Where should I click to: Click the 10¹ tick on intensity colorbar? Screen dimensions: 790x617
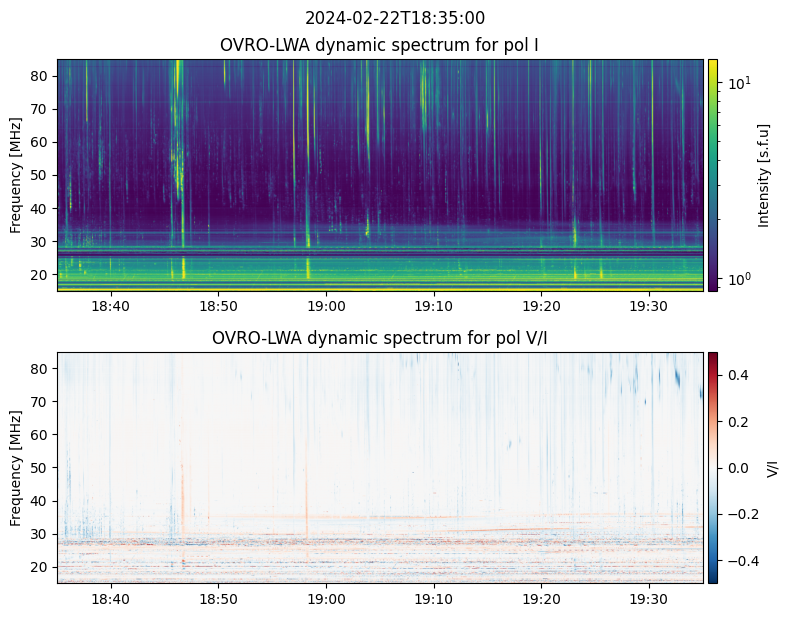(x=738, y=83)
